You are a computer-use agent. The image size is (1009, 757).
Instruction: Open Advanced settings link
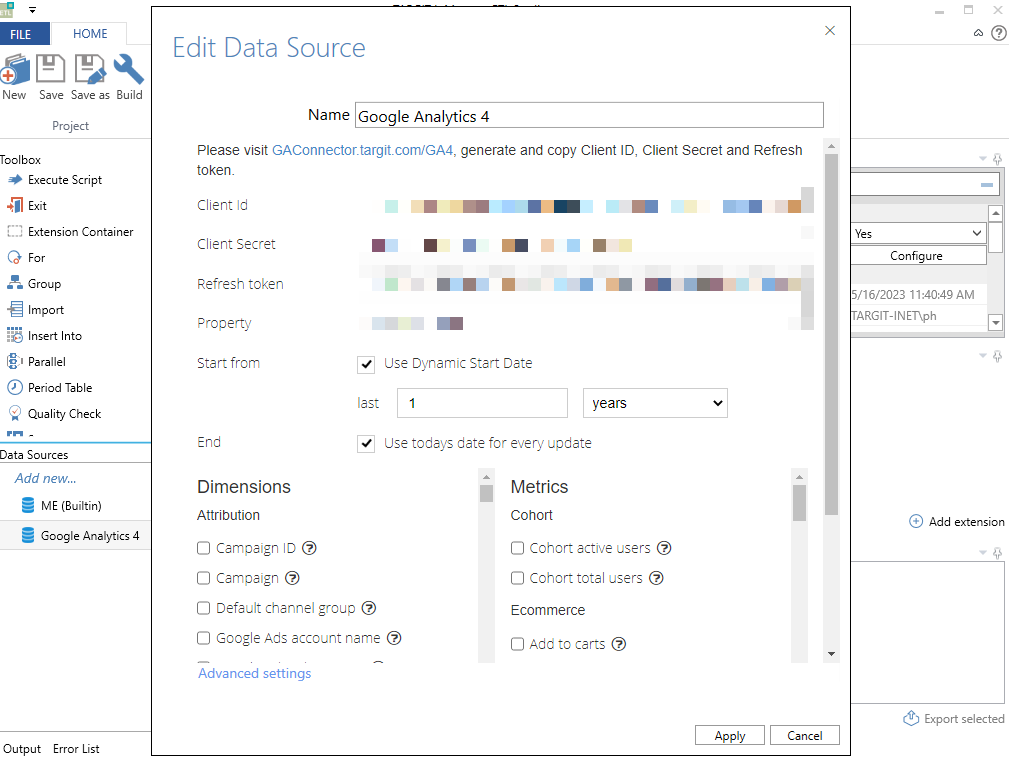254,673
